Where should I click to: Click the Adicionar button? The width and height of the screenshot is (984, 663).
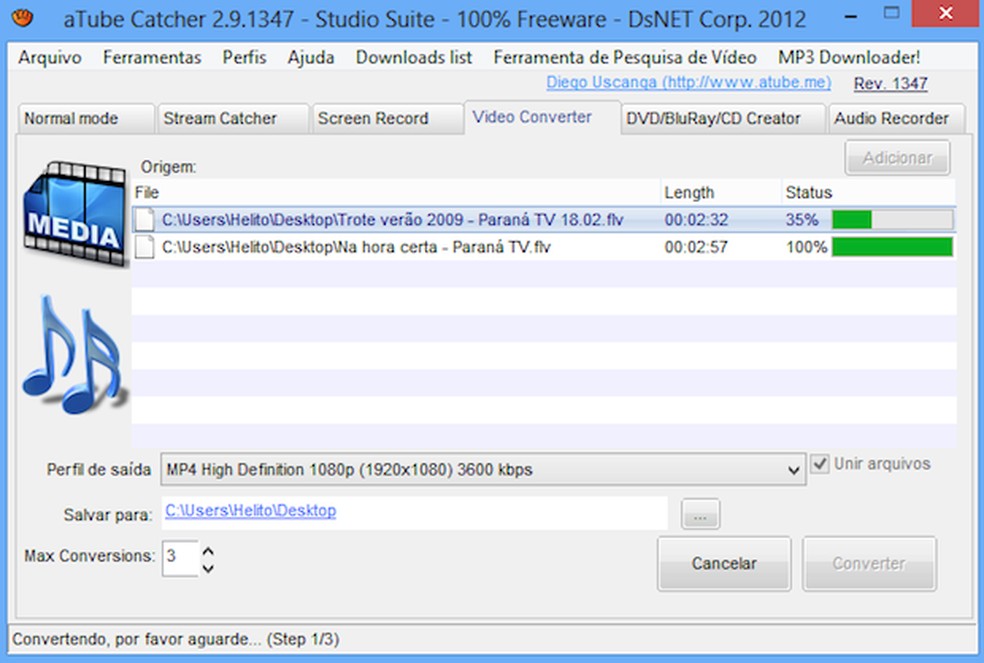(897, 158)
